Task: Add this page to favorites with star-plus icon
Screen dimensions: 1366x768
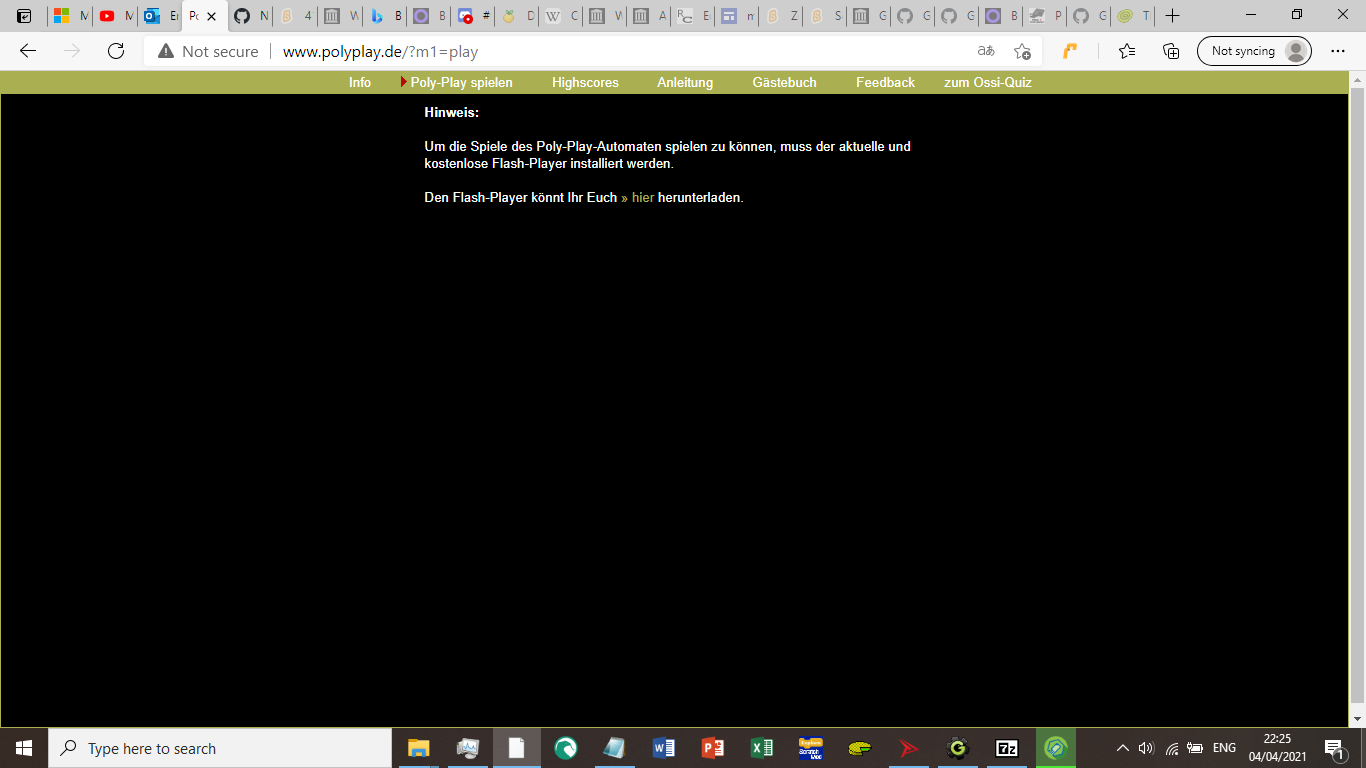Action: (1022, 51)
